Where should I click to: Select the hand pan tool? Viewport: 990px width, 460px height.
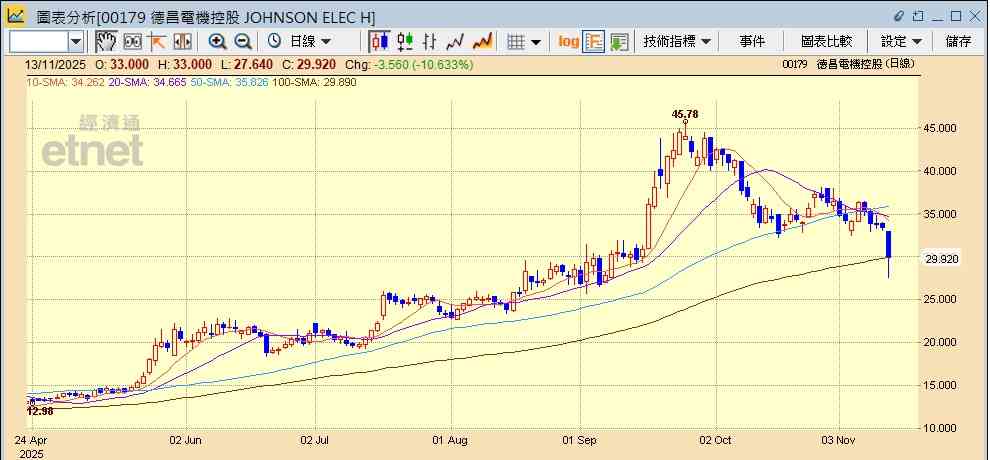106,41
